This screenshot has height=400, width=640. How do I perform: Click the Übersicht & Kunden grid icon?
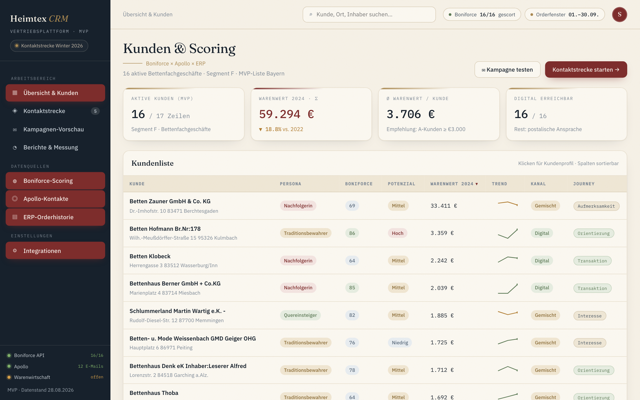pos(15,93)
